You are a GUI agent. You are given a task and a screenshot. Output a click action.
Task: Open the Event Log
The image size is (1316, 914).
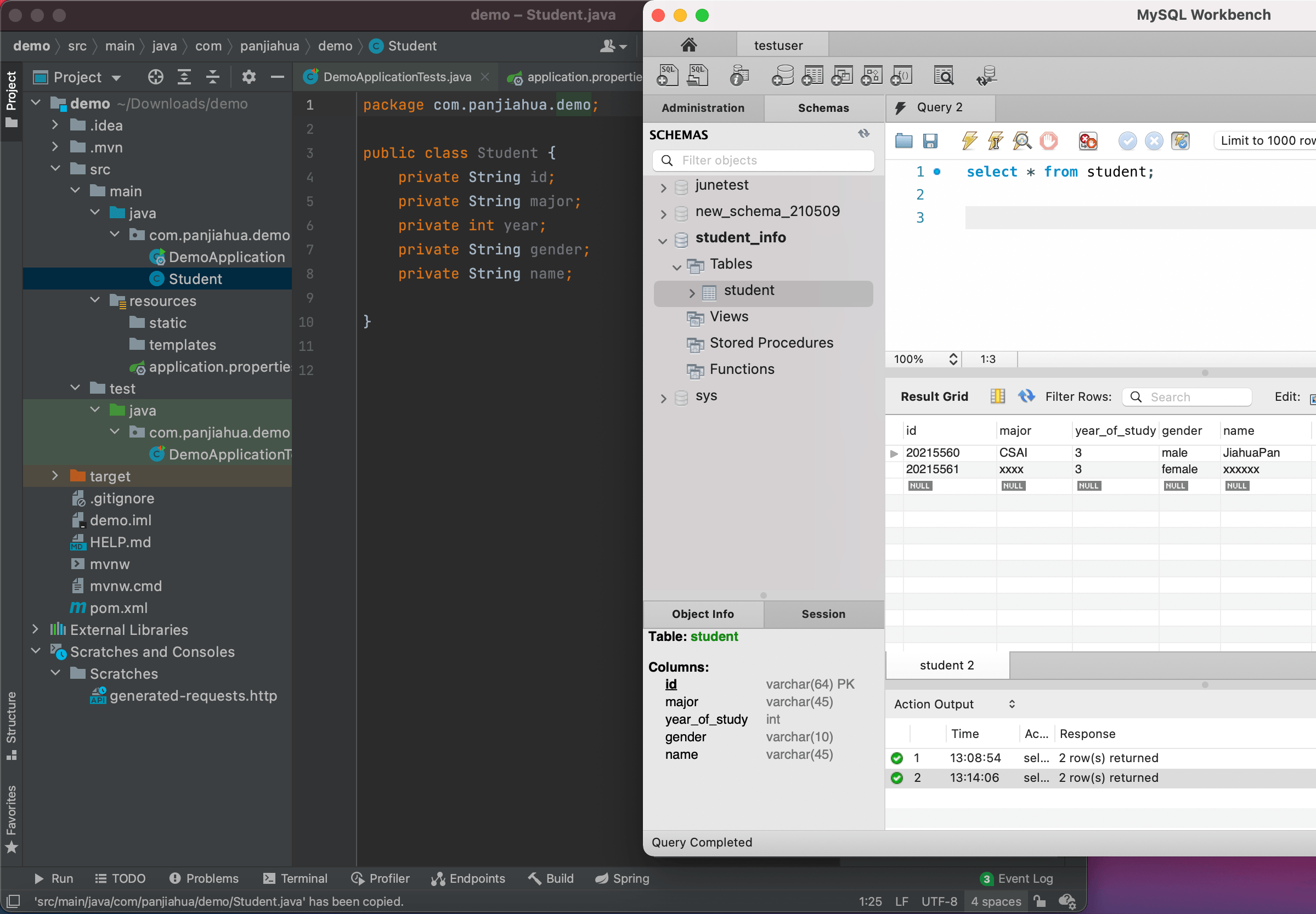[x=1018, y=878]
